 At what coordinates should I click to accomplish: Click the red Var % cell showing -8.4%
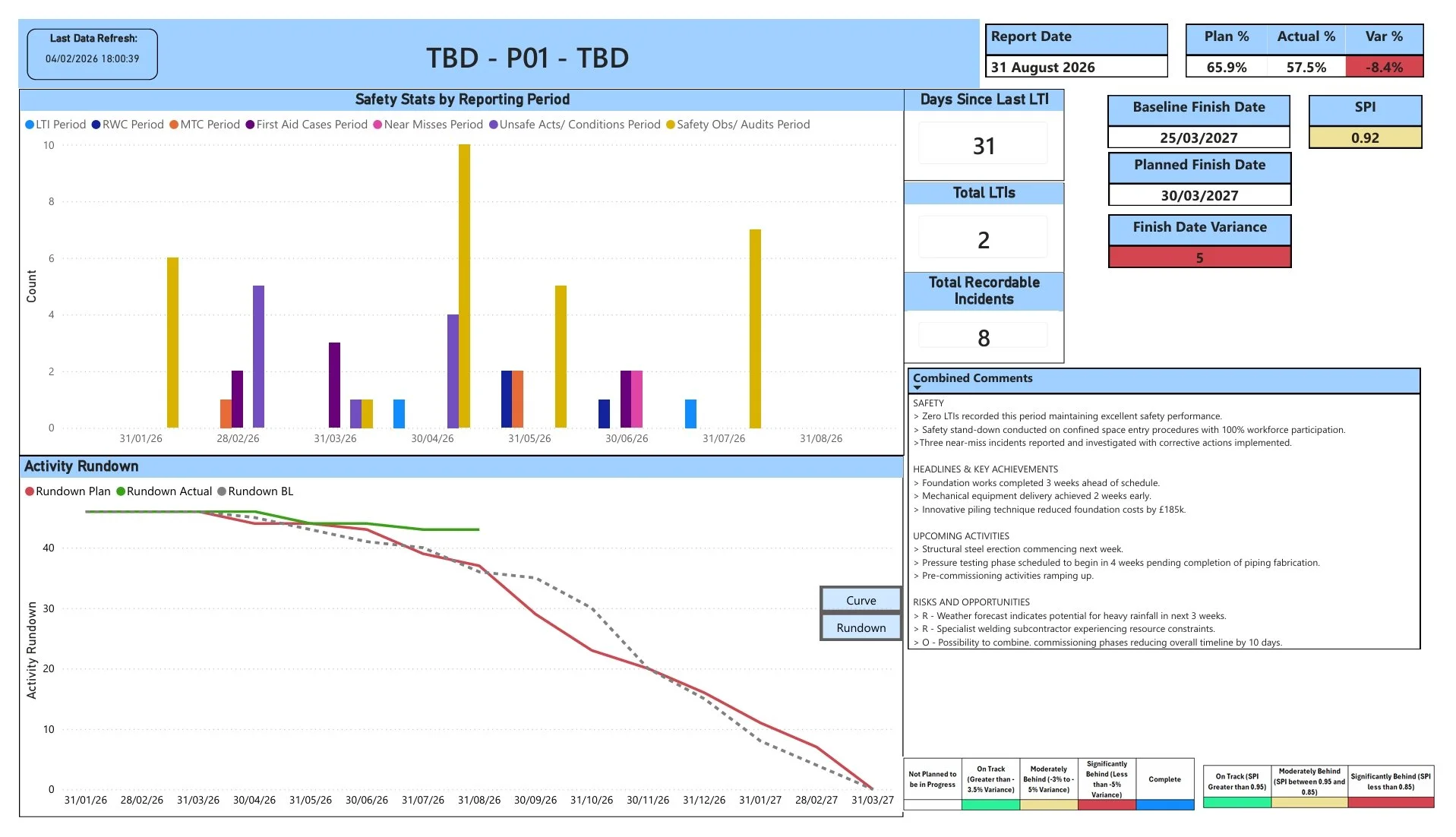coord(1384,67)
